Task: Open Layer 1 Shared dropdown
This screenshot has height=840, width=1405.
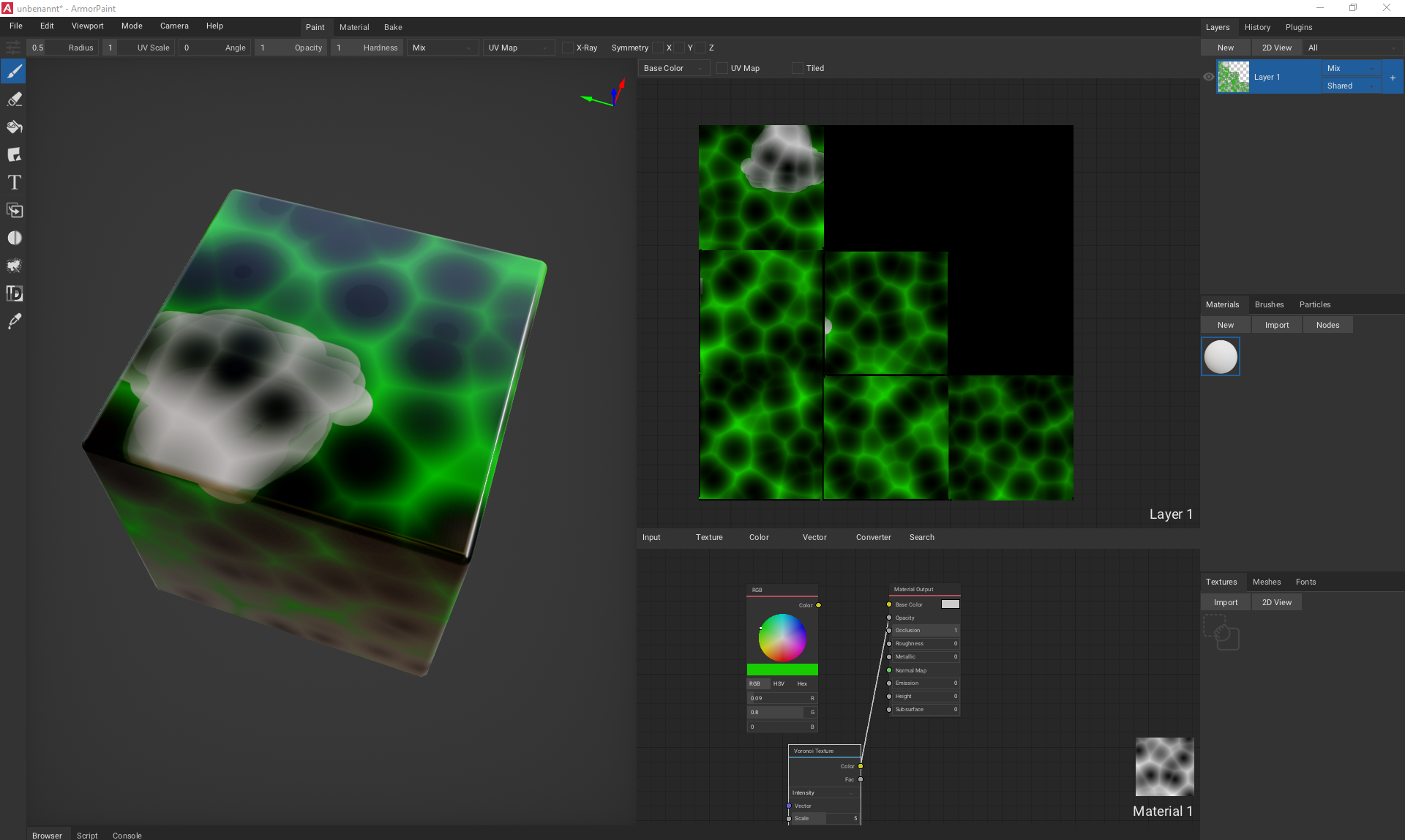Action: pyautogui.click(x=1352, y=86)
